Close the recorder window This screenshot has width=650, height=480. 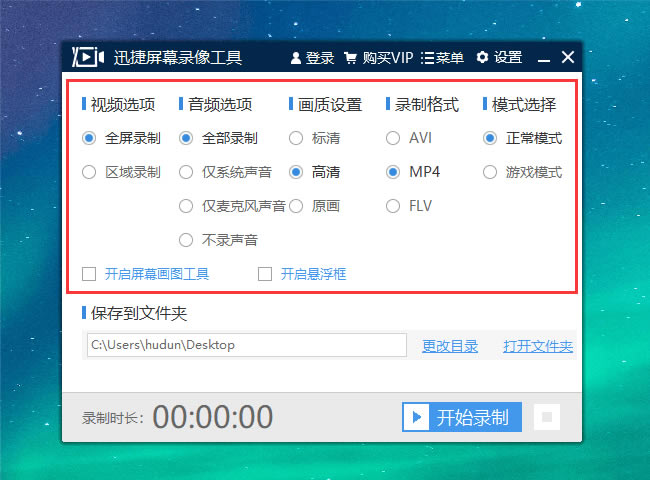click(x=568, y=58)
